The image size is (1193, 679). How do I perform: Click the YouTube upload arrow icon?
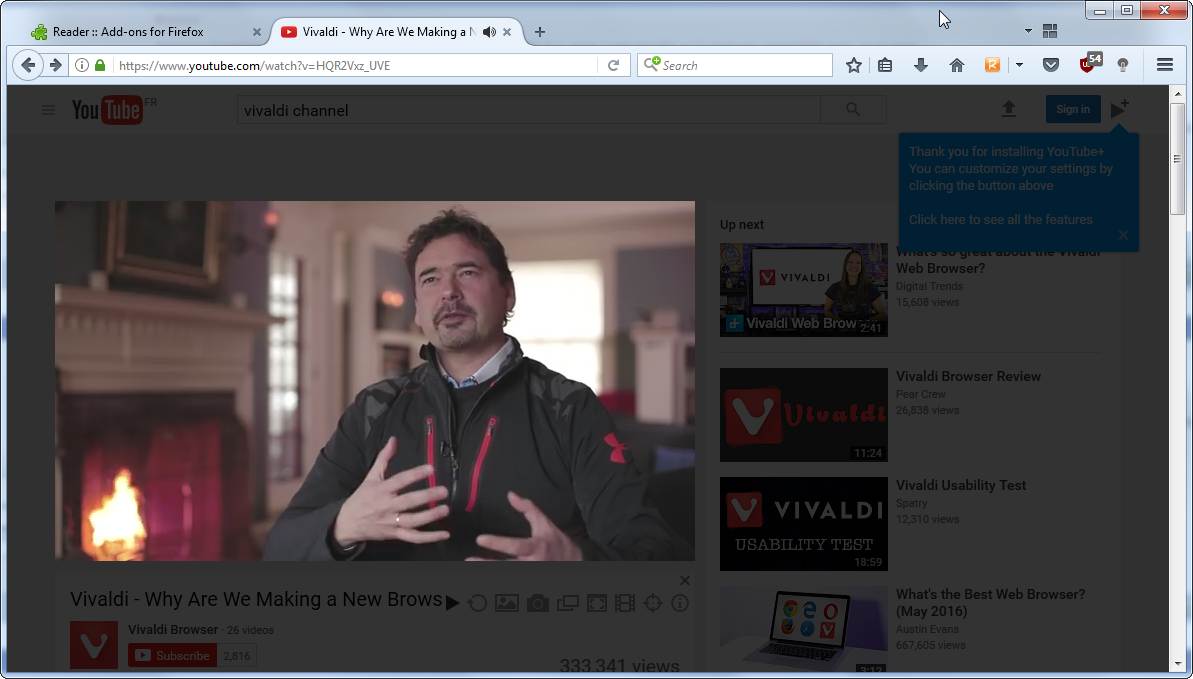click(x=1008, y=109)
